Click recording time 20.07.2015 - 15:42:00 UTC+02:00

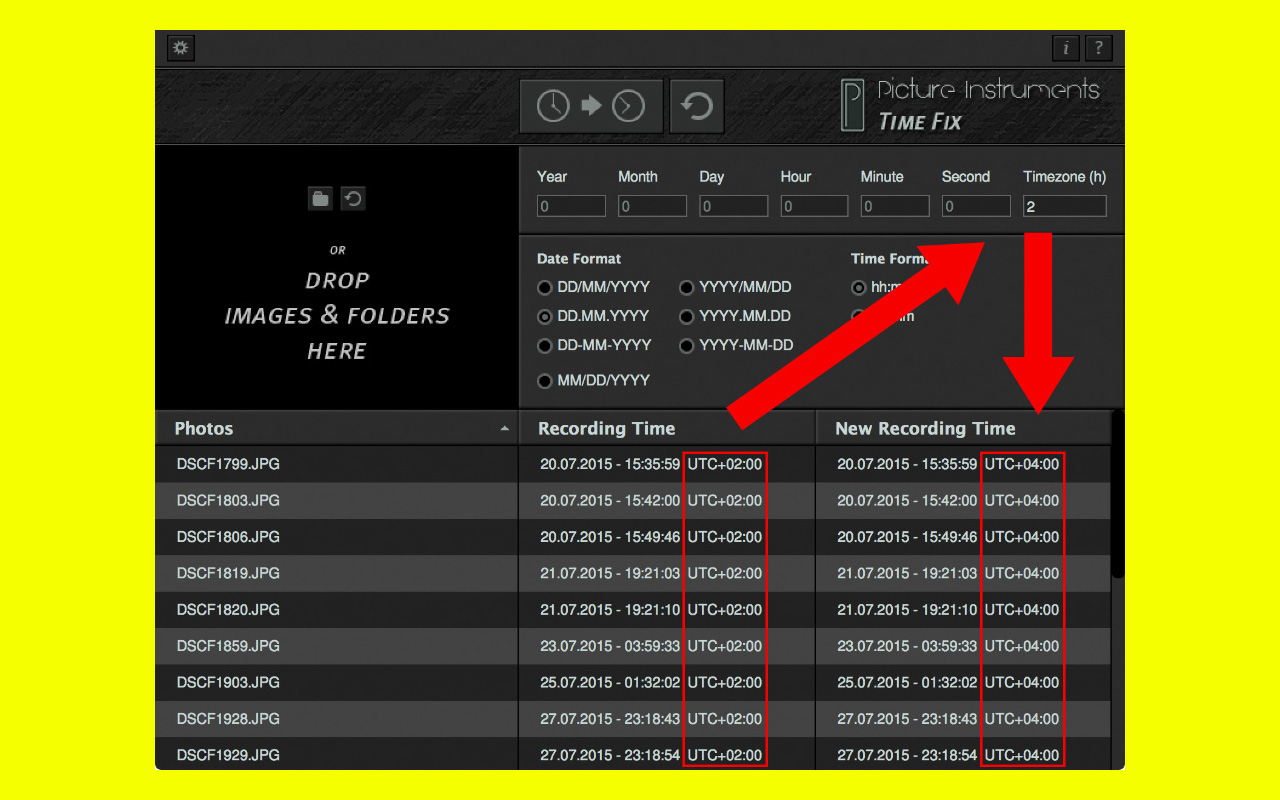[x=651, y=501]
